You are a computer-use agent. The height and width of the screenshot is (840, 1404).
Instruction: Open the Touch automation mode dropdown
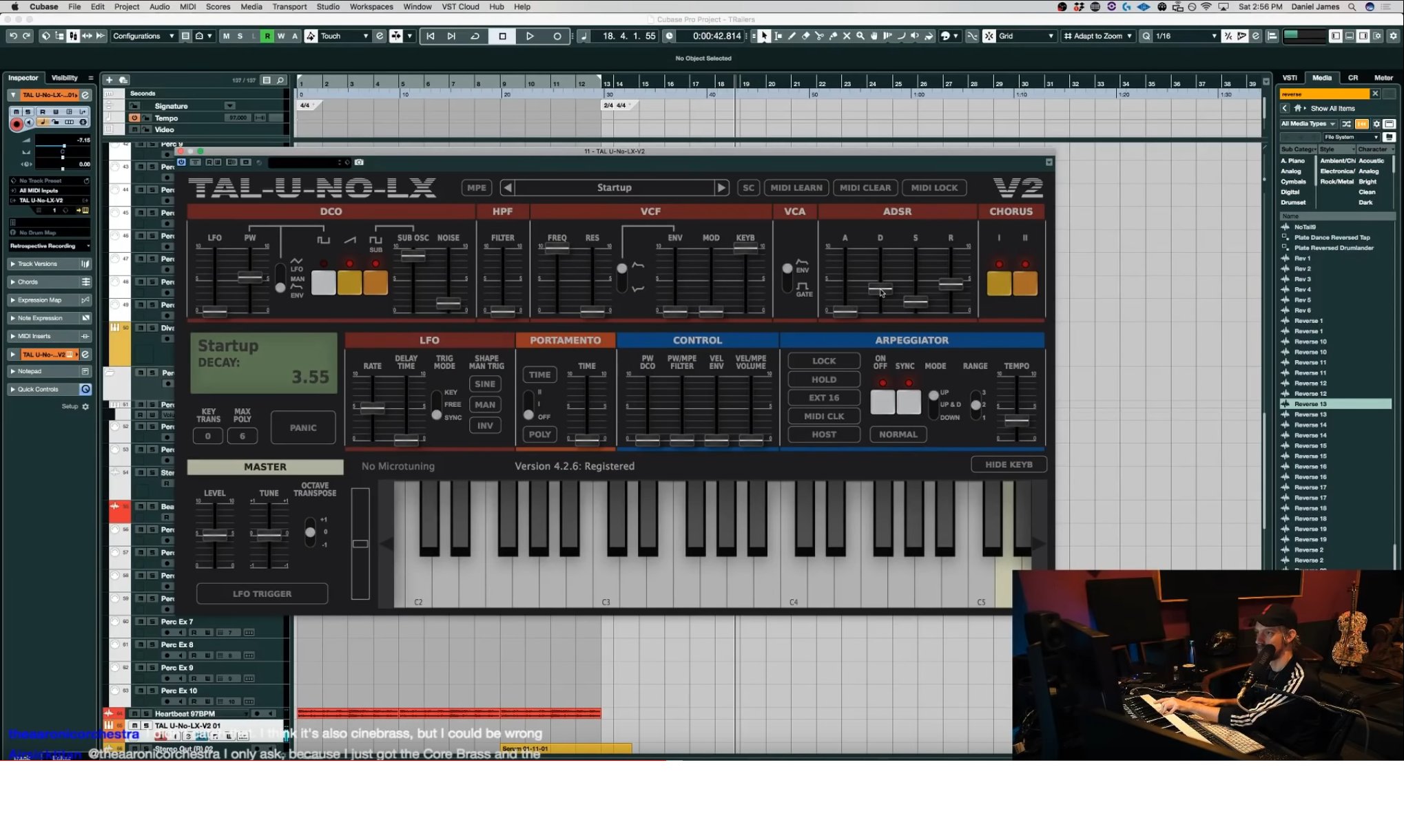pos(344,36)
